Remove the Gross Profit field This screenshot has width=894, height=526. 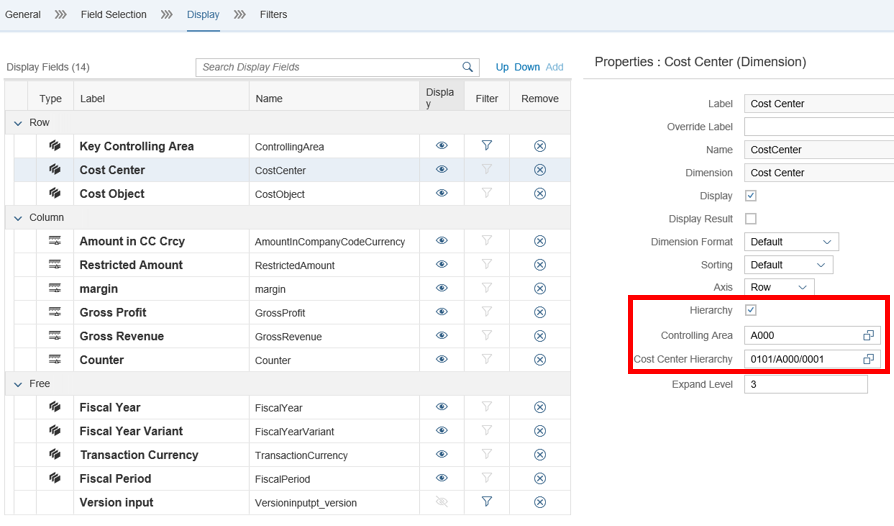540,312
